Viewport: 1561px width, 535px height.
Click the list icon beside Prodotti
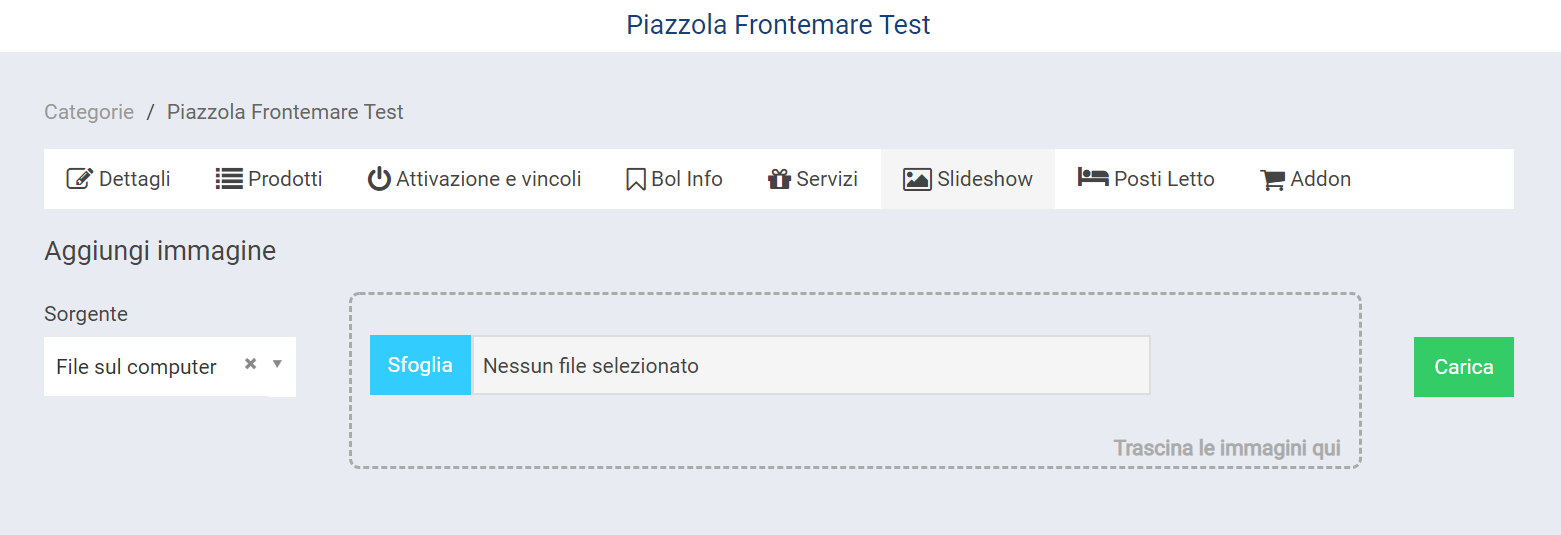click(x=229, y=179)
